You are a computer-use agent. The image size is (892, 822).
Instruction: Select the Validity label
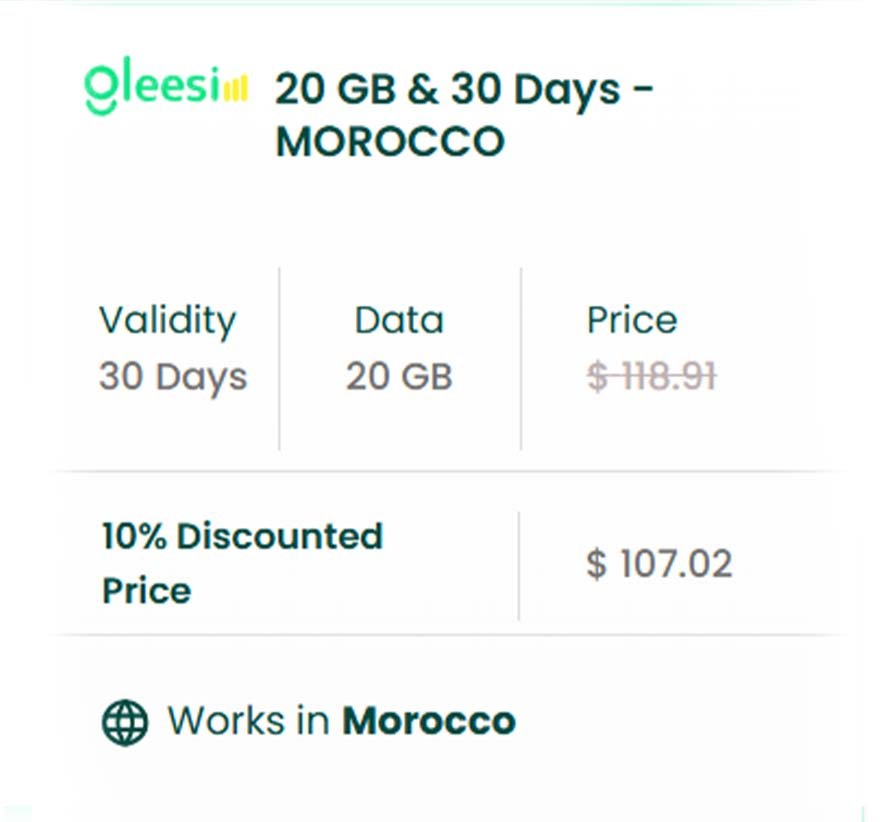[167, 320]
